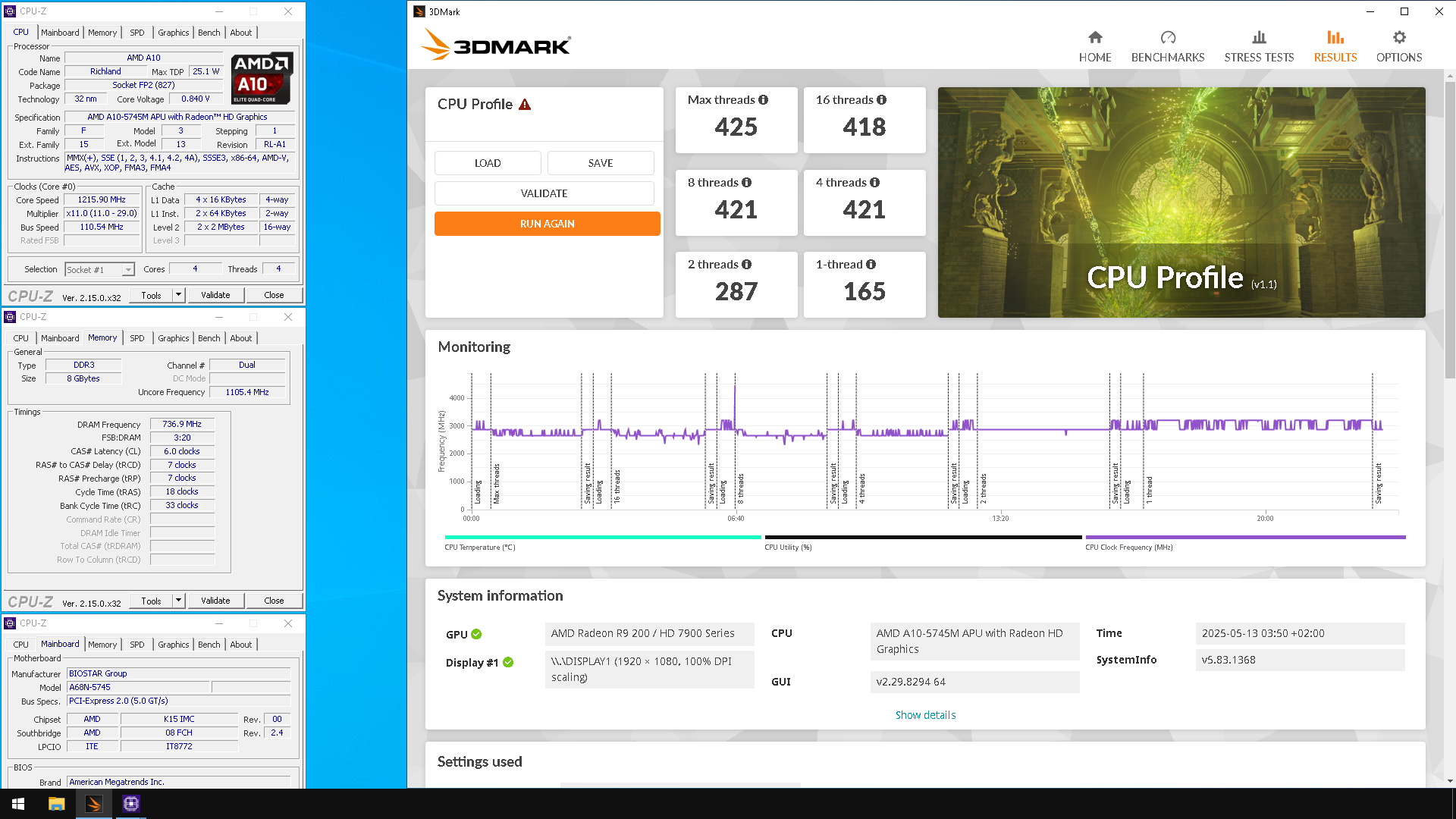Open SPD tab in top CPU-Z window

click(136, 33)
